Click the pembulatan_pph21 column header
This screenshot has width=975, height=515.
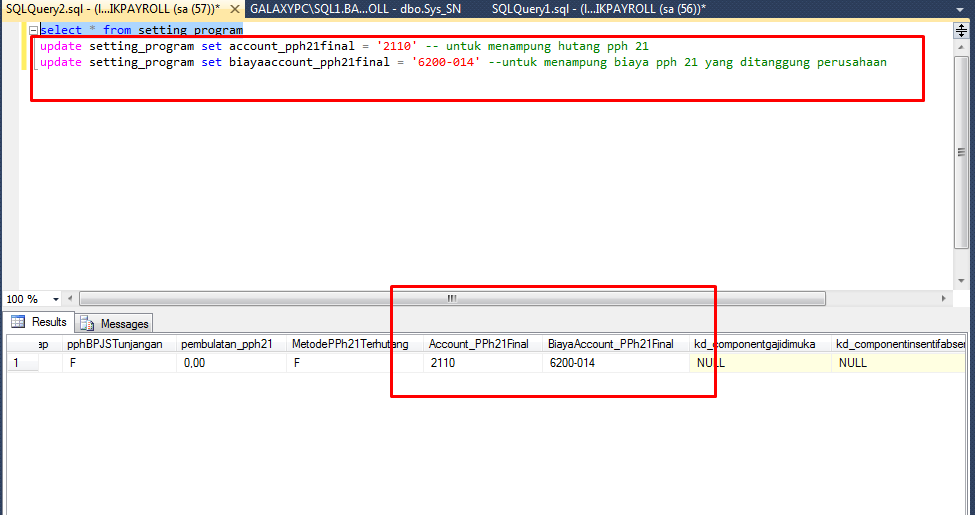(x=228, y=344)
